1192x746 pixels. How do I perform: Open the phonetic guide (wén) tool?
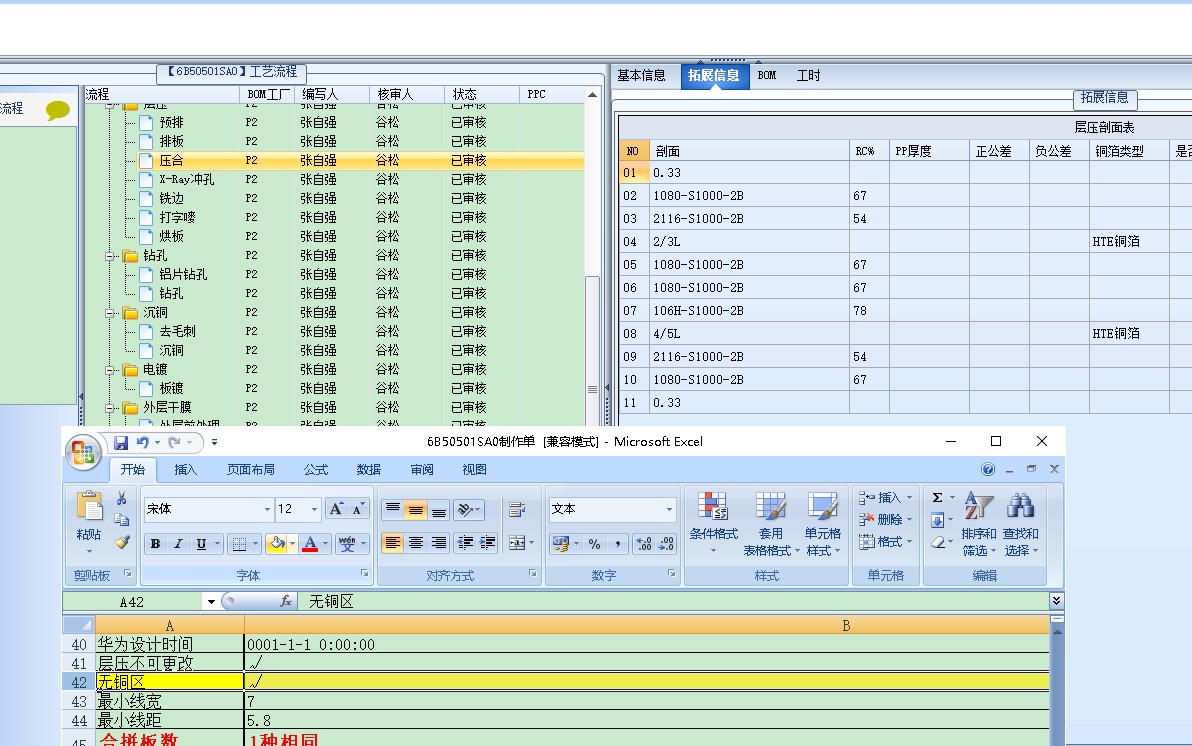click(x=347, y=544)
